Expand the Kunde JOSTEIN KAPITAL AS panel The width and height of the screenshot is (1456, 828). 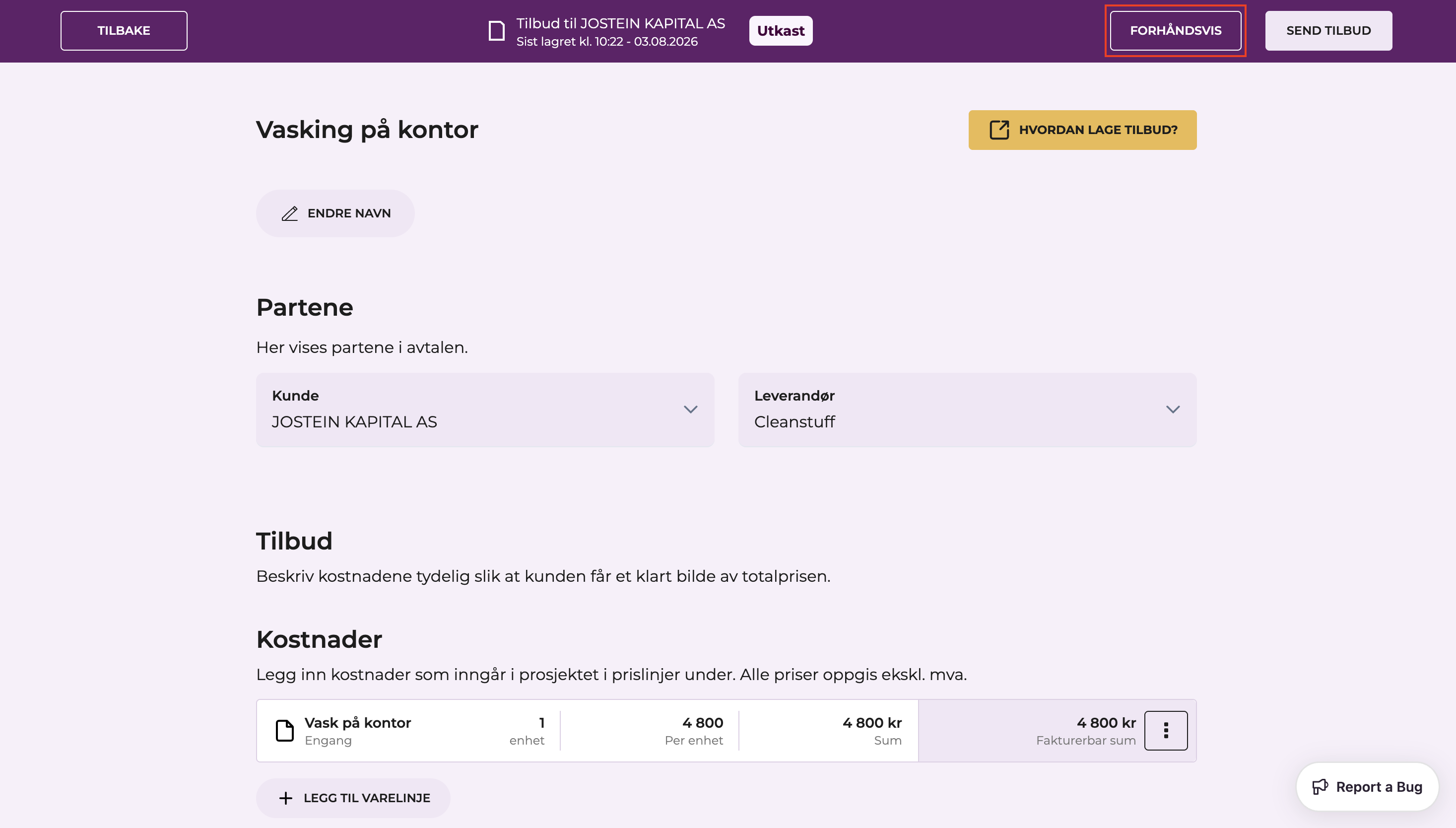tap(485, 410)
